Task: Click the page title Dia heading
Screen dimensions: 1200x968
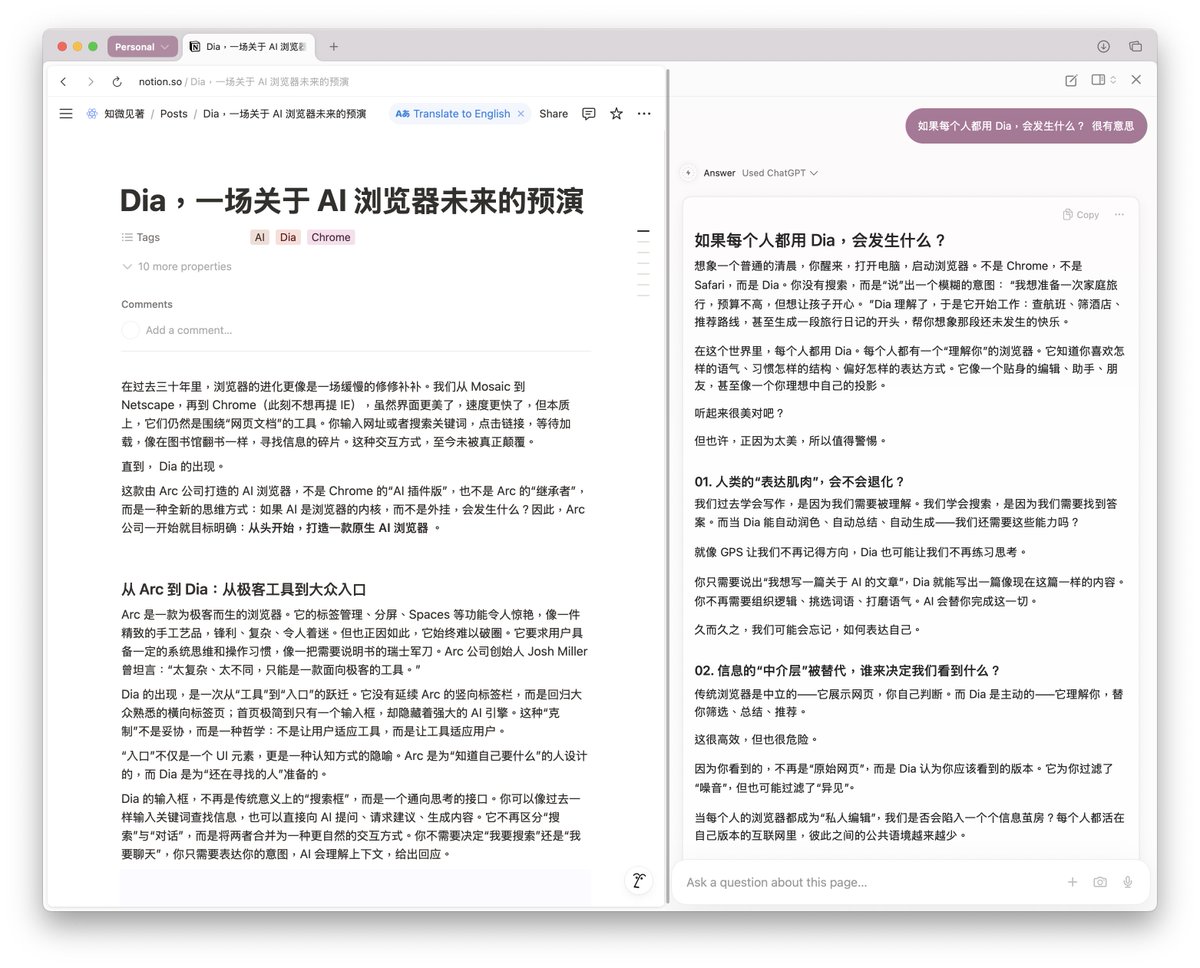Action: (351, 200)
